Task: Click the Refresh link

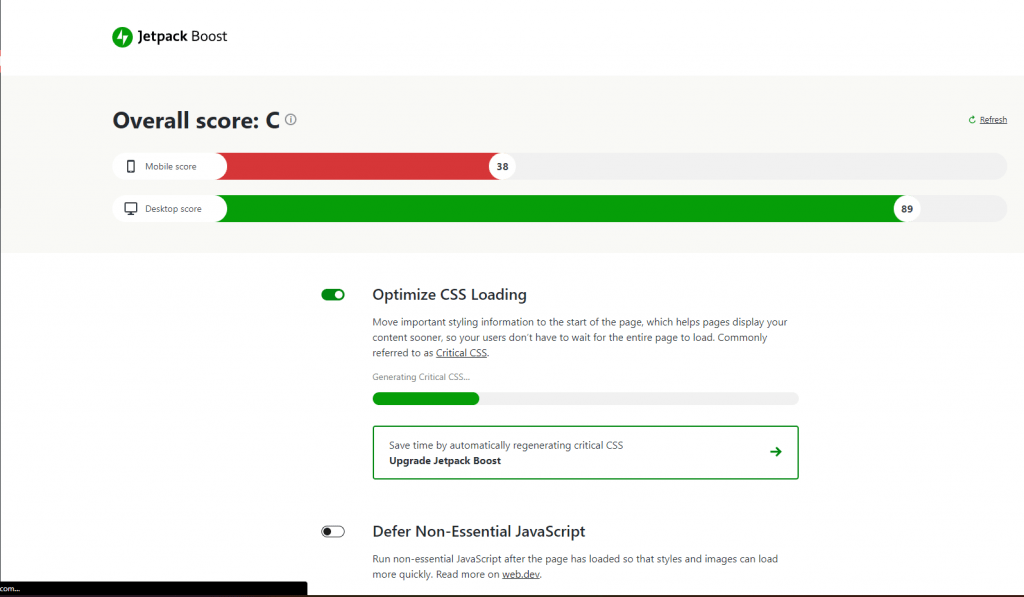Action: point(993,120)
